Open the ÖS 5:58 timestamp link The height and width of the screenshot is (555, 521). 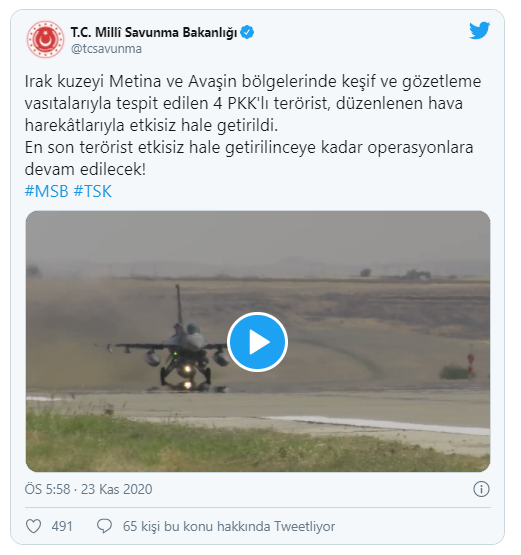click(47, 489)
